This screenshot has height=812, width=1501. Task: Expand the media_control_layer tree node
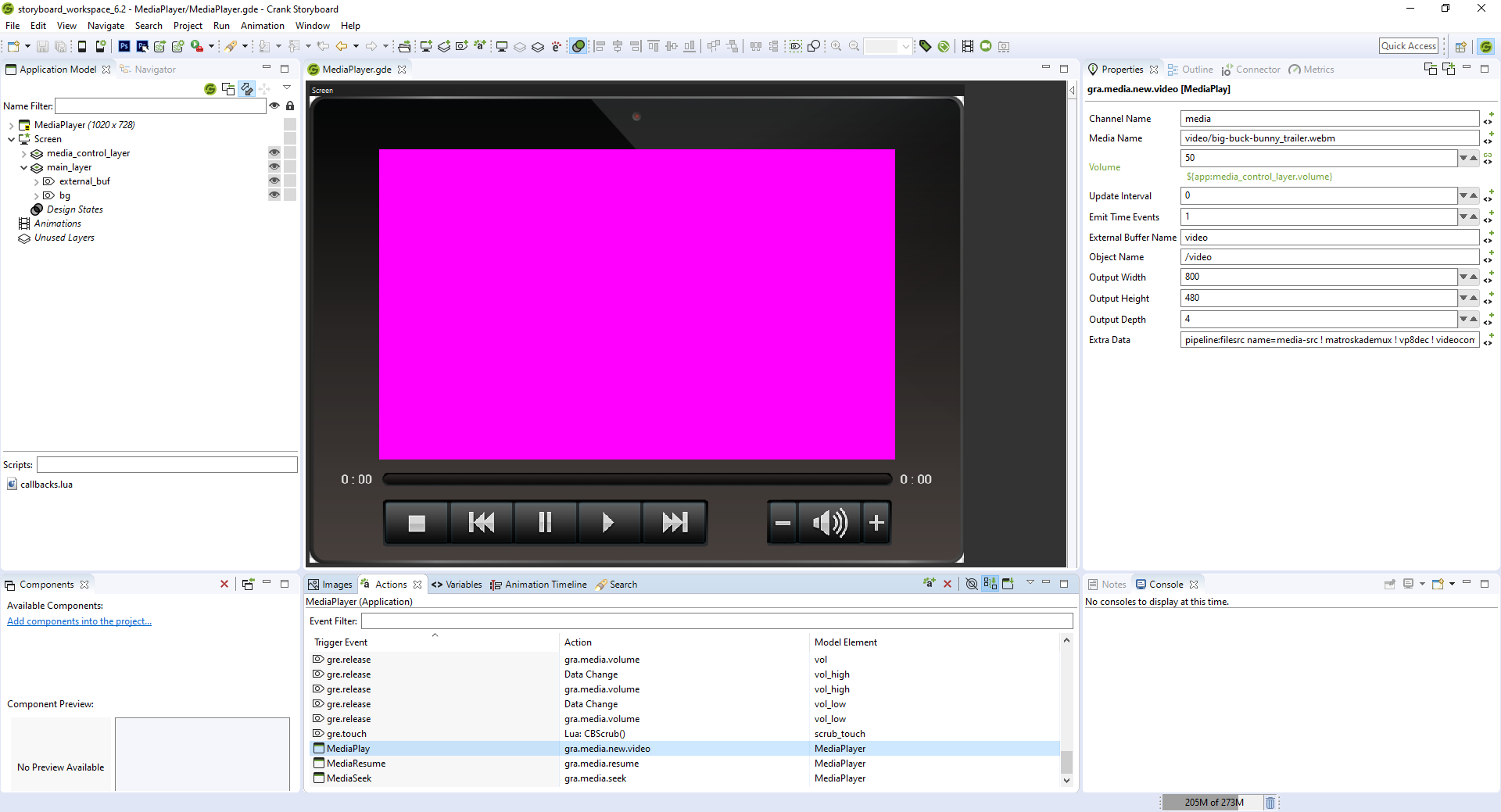(x=23, y=154)
